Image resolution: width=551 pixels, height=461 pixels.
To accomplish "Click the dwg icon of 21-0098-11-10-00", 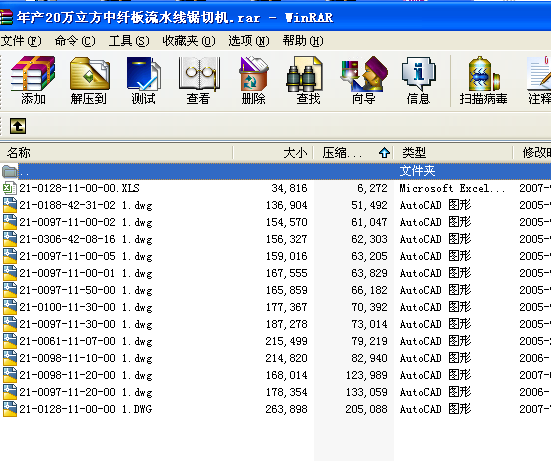I will click(x=9, y=358).
